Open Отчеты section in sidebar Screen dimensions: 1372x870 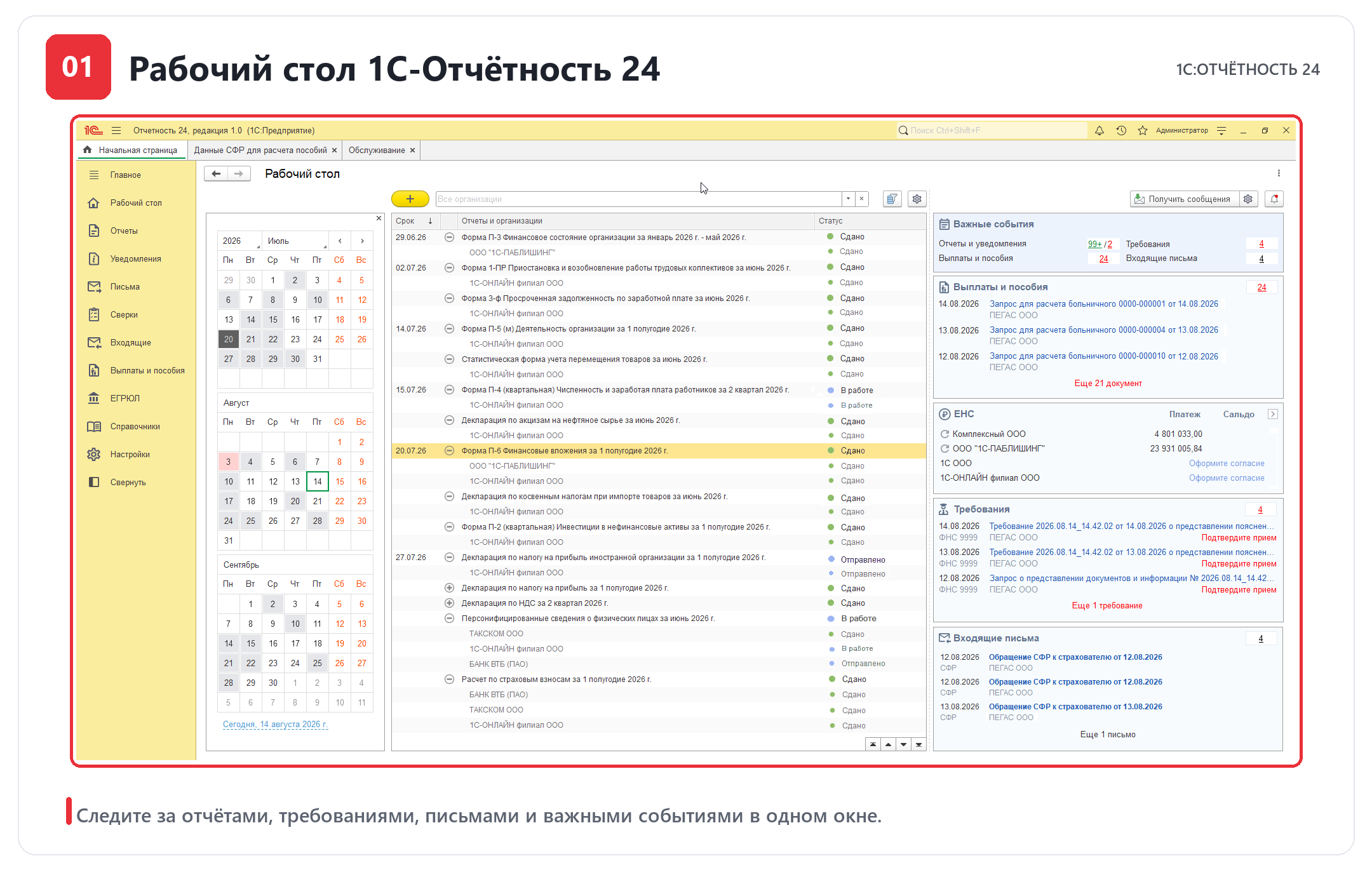[124, 231]
